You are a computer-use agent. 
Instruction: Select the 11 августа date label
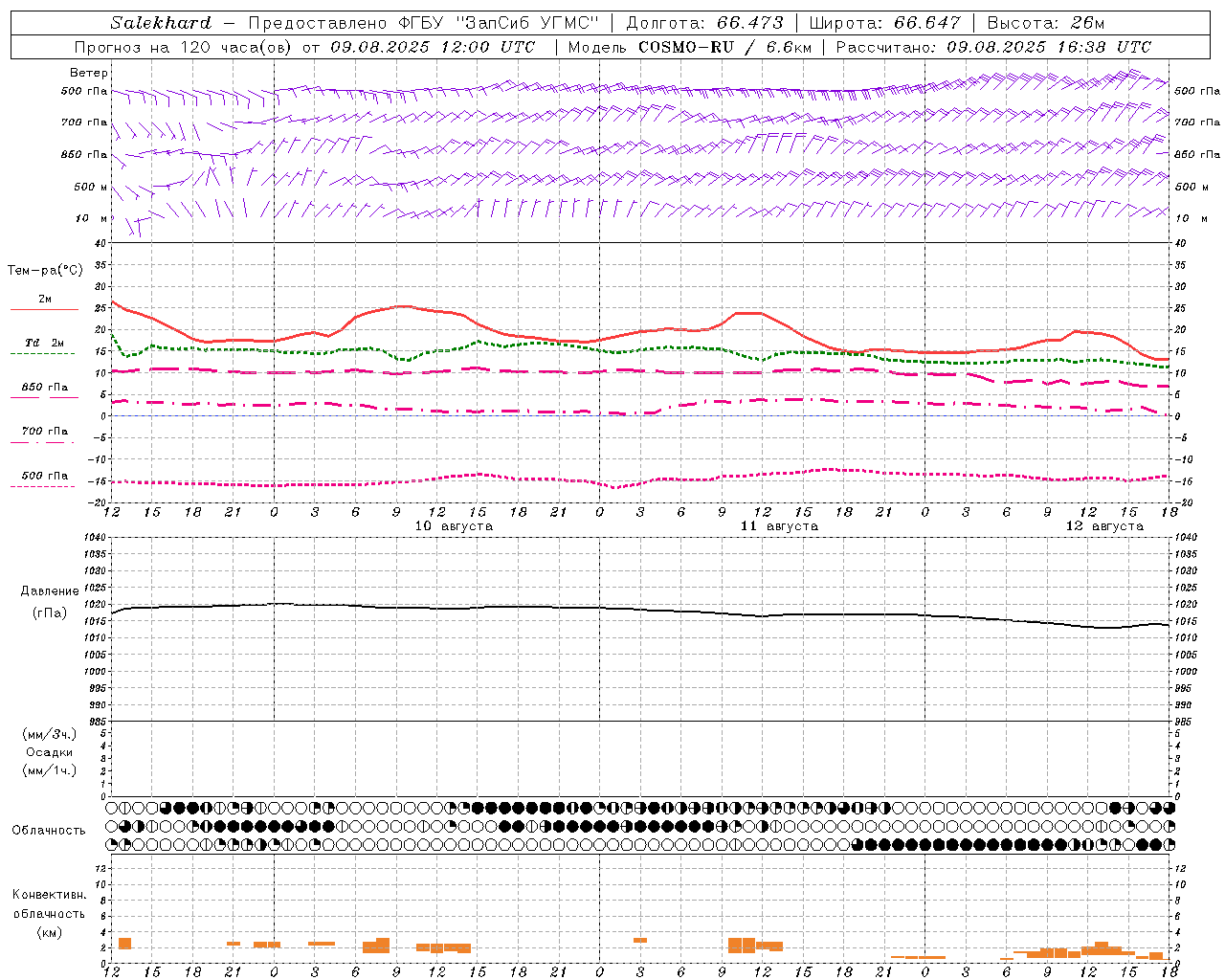779,526
